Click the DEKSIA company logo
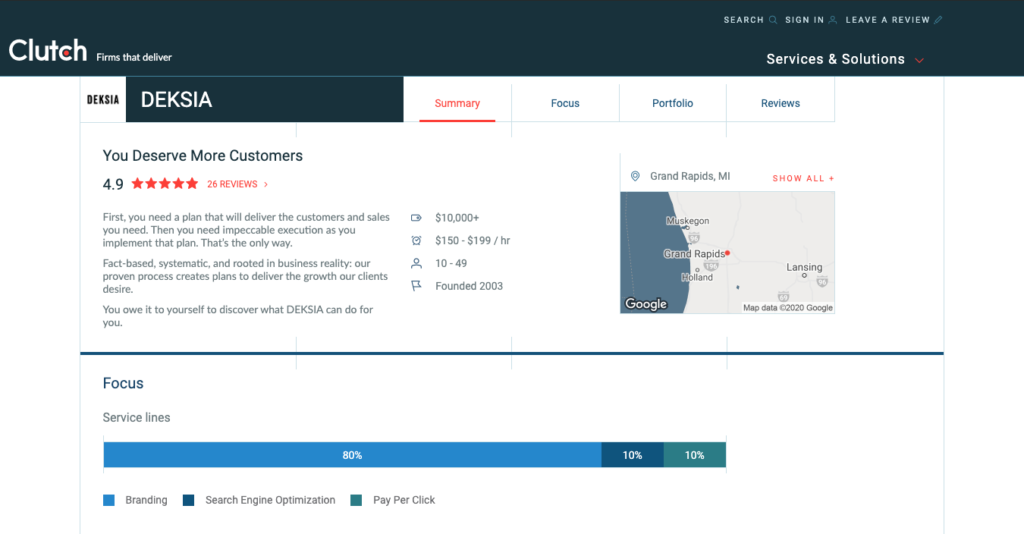The width and height of the screenshot is (1024, 534). coord(103,99)
